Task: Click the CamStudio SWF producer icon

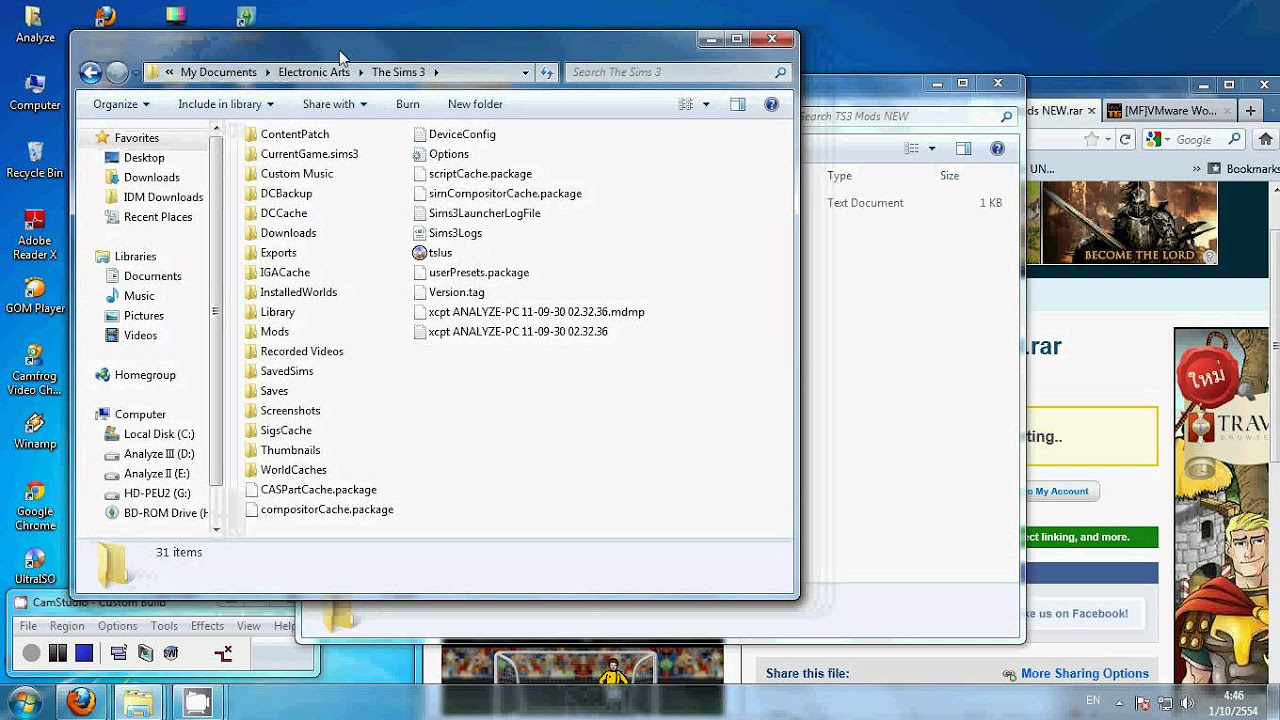Action: pyautogui.click(x=171, y=653)
